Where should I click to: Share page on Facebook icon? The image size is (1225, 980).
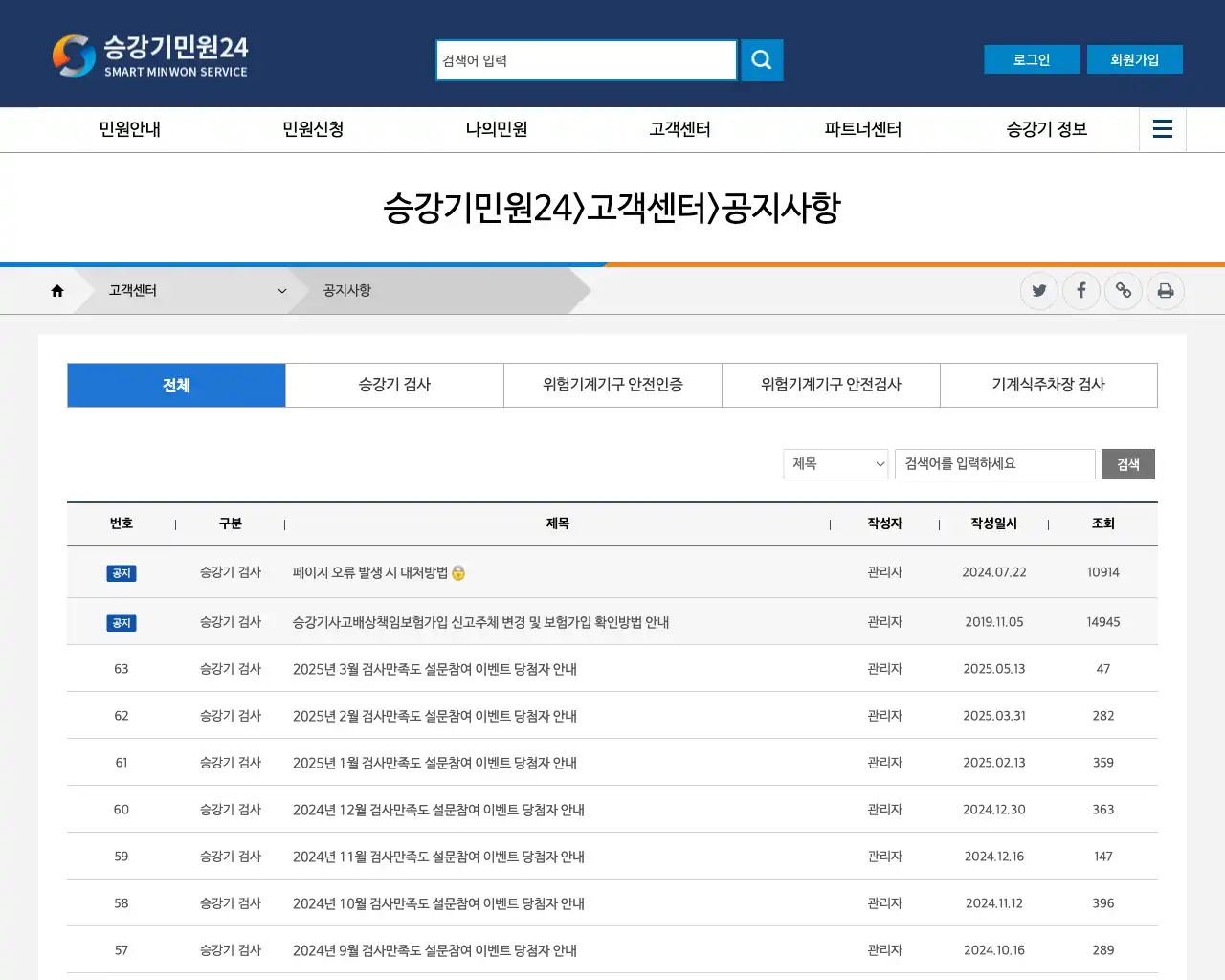(x=1081, y=291)
